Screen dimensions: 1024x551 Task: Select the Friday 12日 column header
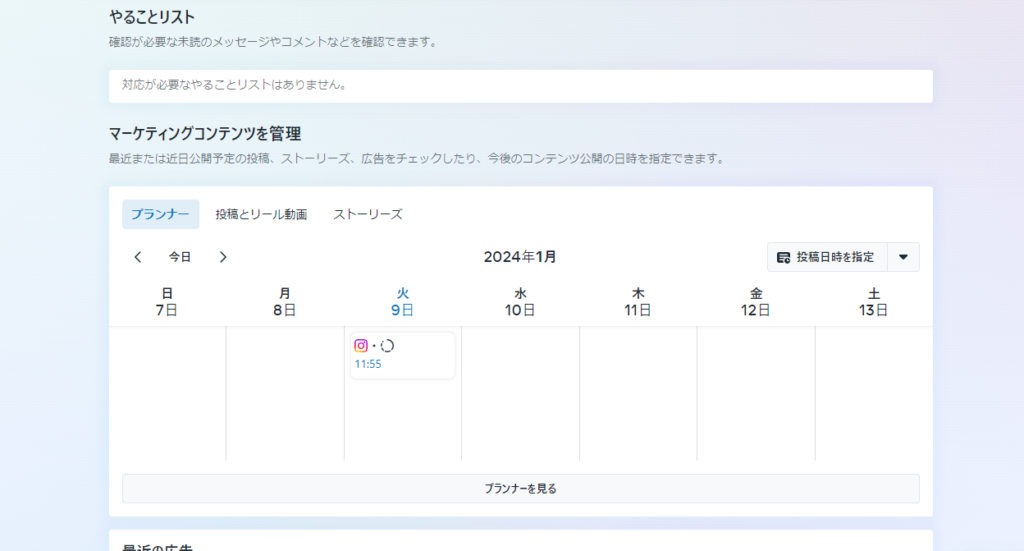pyautogui.click(x=756, y=302)
